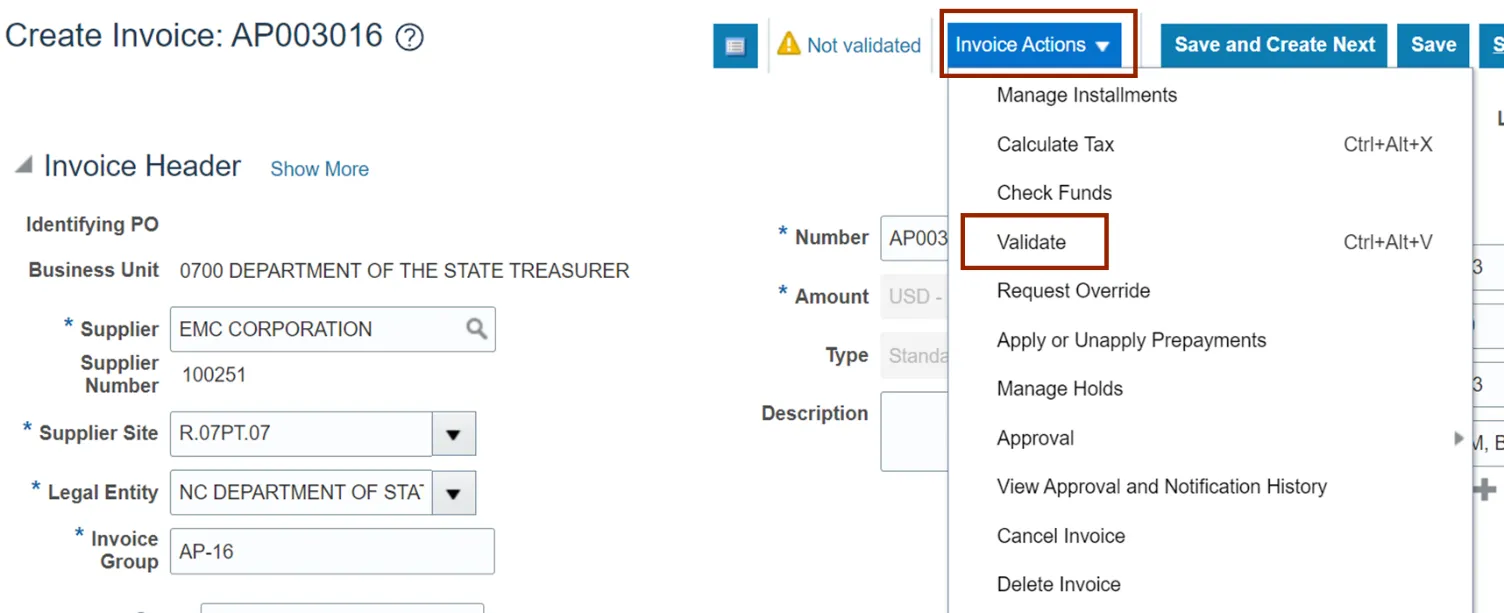The width and height of the screenshot is (1504, 613).
Task: Click the Show More link
Action: click(x=319, y=169)
